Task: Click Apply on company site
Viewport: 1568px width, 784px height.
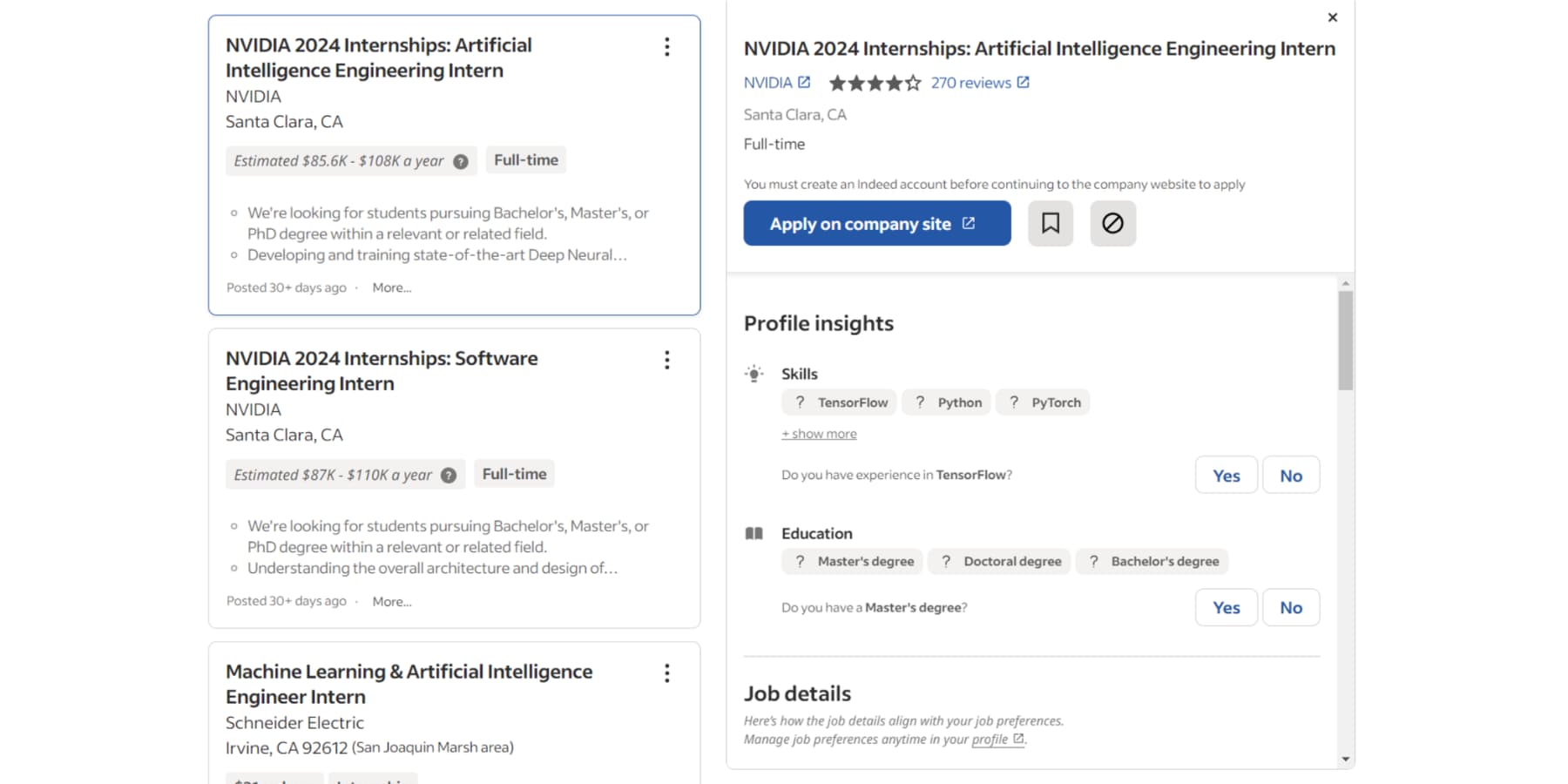Action: click(876, 223)
